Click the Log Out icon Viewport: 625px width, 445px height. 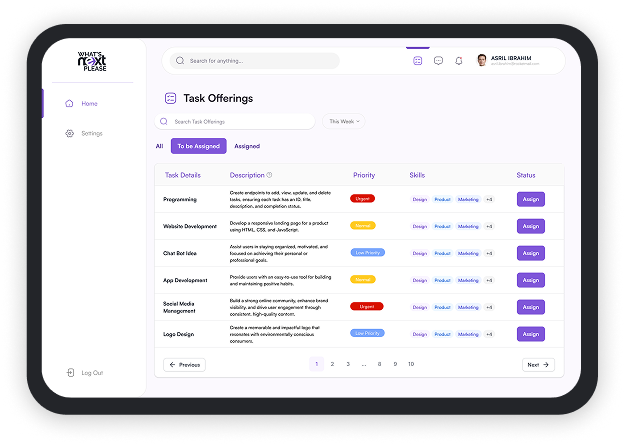click(70, 373)
